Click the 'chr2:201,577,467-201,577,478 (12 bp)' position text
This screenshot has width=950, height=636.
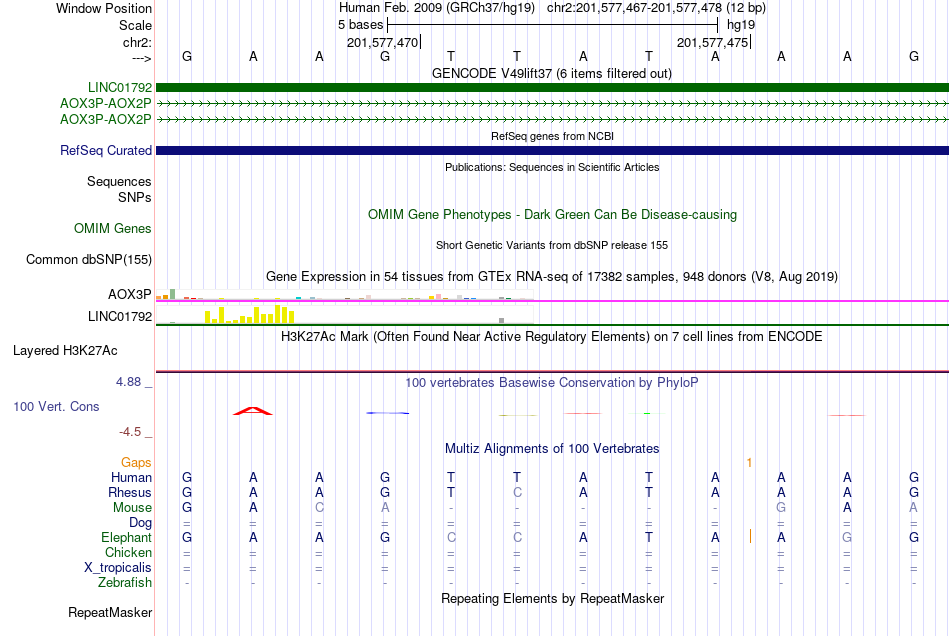[656, 8]
